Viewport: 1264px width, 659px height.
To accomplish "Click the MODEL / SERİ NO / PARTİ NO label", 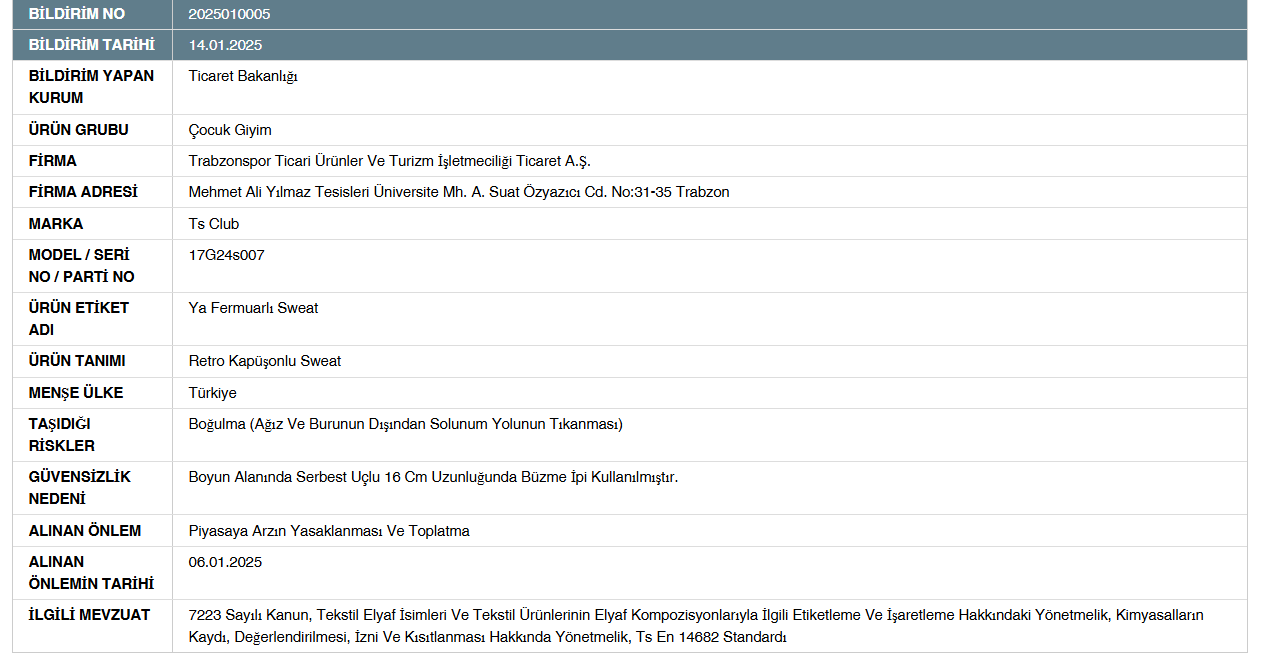I will click(81, 266).
